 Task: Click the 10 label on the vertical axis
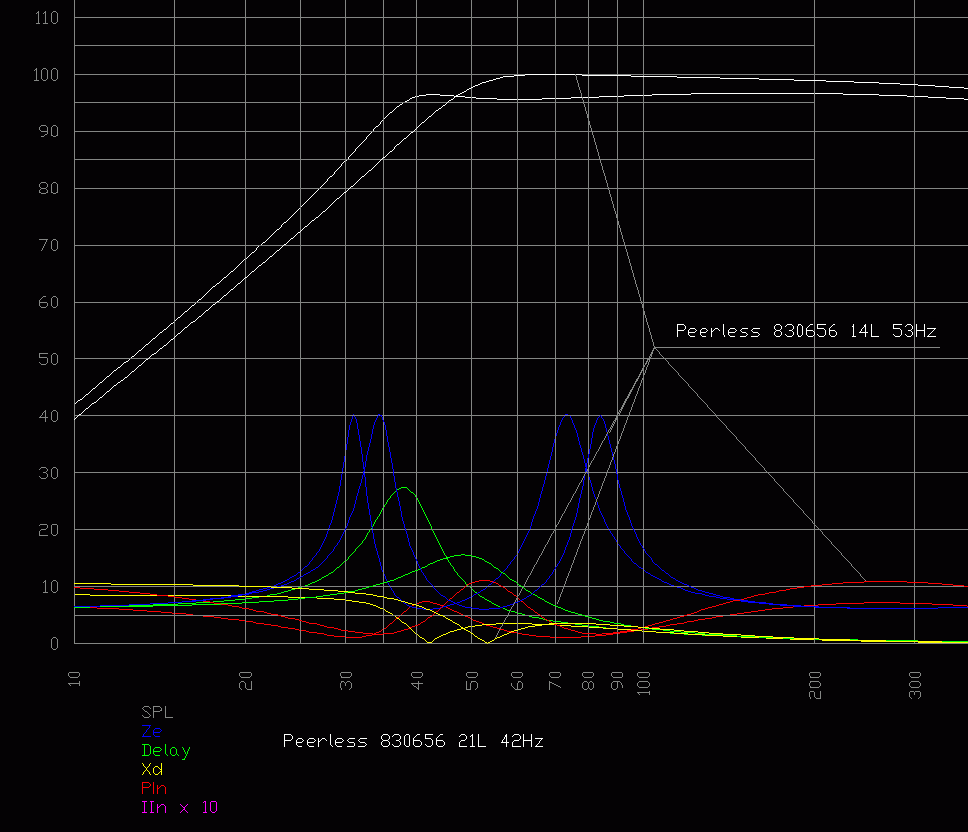click(x=49, y=586)
